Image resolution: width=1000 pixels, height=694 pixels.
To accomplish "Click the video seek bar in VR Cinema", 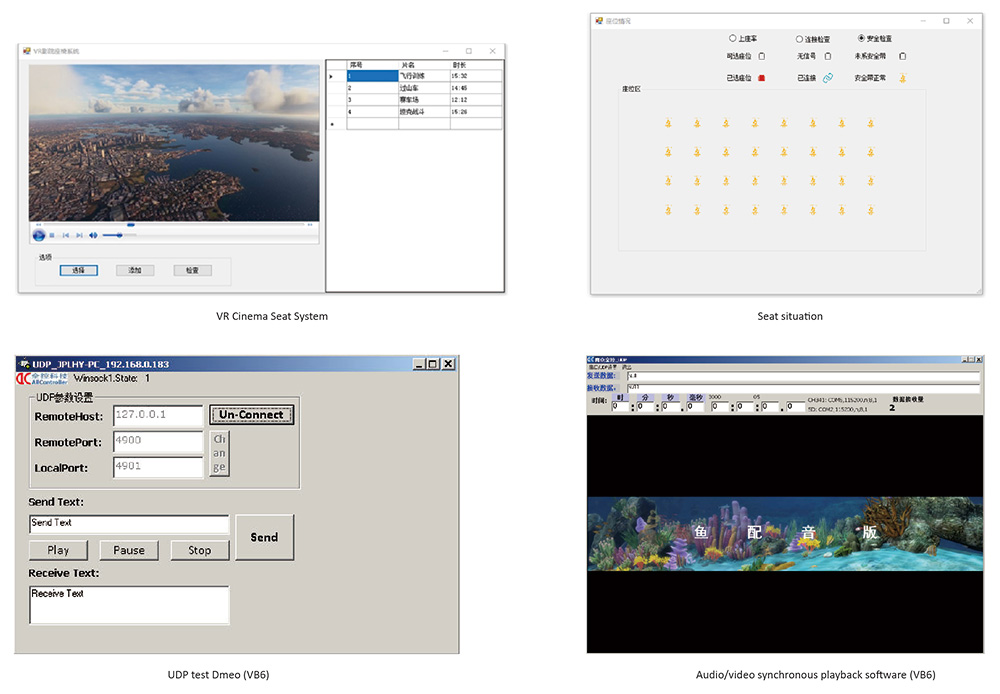I will [172, 225].
